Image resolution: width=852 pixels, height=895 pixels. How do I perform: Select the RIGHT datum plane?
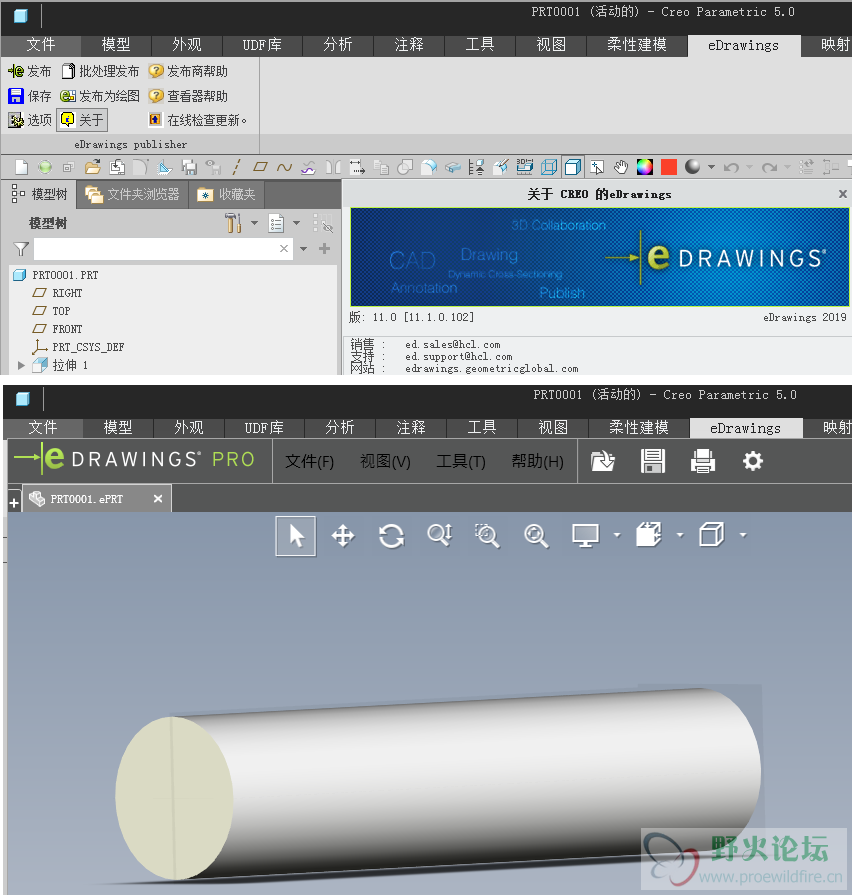58,293
